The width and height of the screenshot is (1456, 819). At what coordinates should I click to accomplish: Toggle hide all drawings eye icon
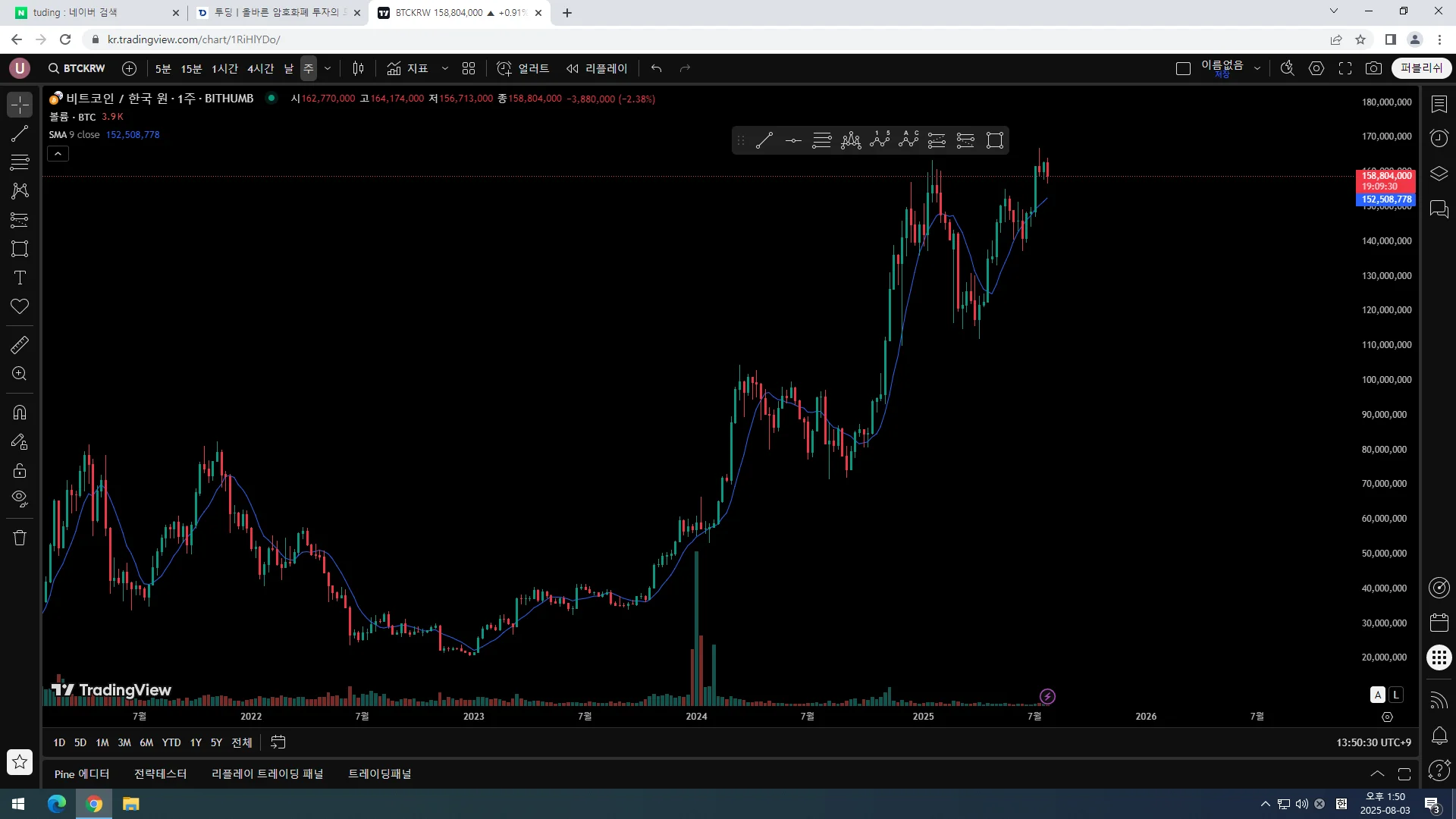click(x=20, y=498)
